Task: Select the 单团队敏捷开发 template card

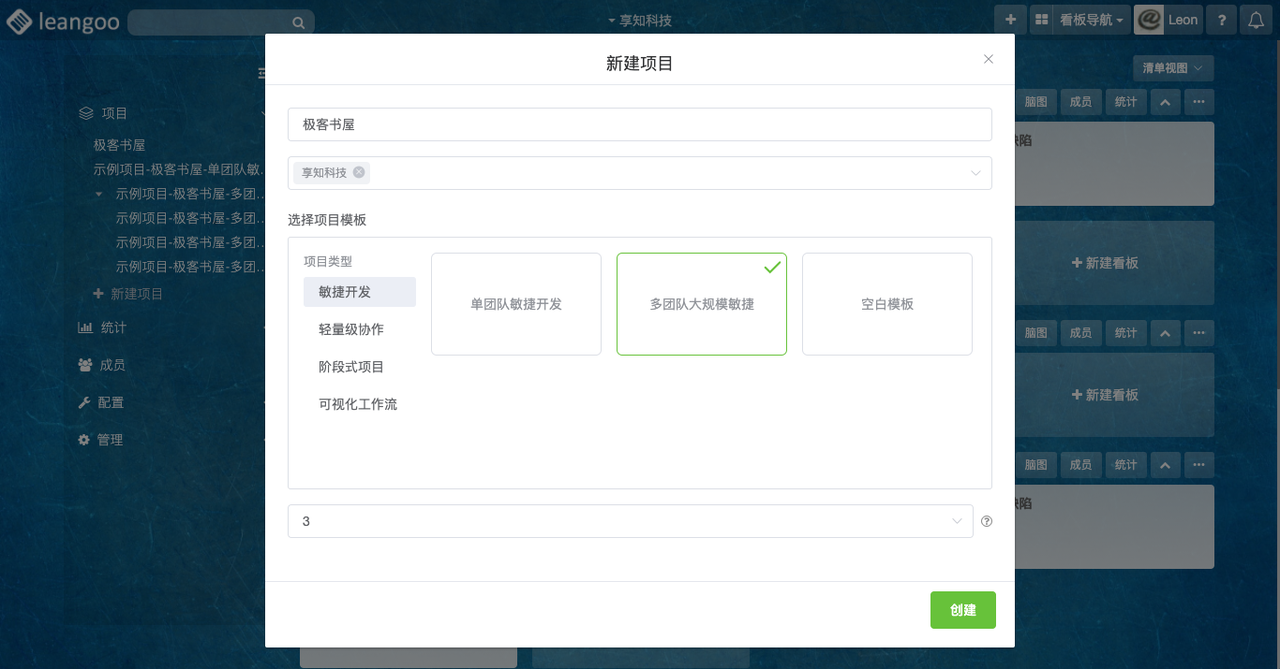Action: pos(516,304)
